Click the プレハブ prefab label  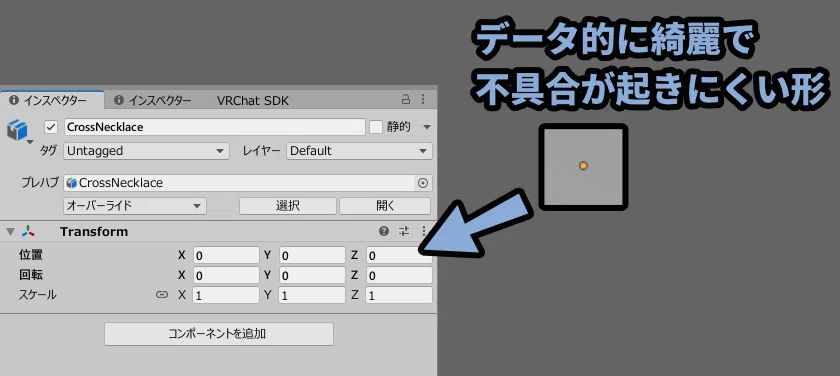tap(40, 183)
